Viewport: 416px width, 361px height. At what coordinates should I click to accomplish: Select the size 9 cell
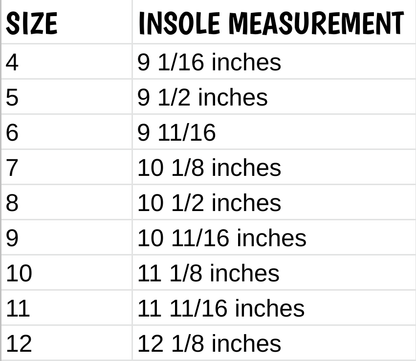(x=67, y=238)
